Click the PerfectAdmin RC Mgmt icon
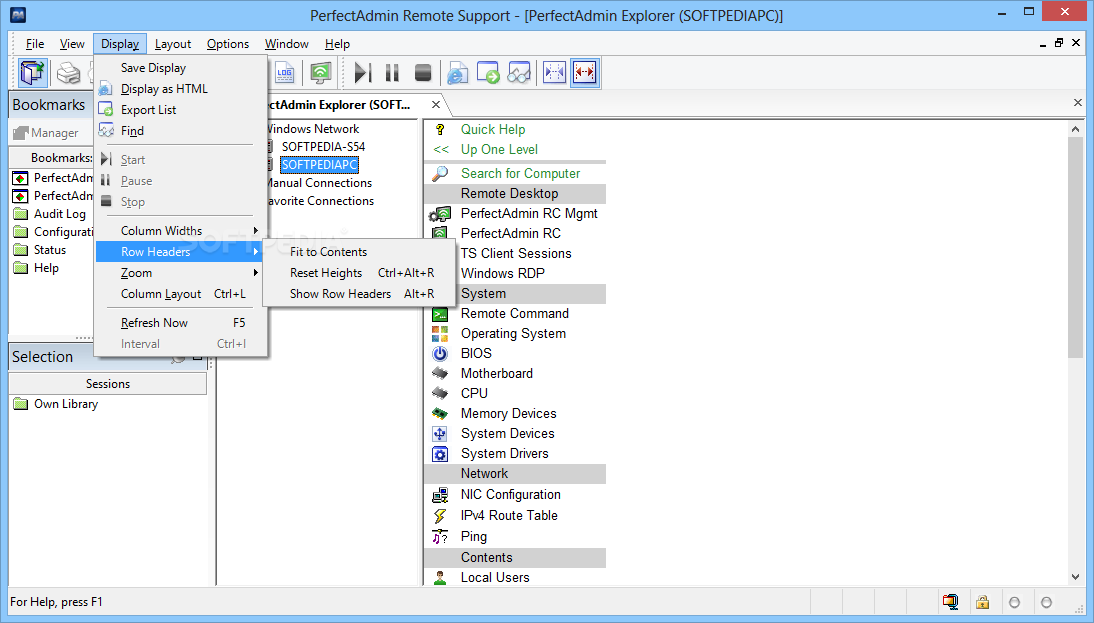This screenshot has width=1094, height=623. (x=440, y=213)
